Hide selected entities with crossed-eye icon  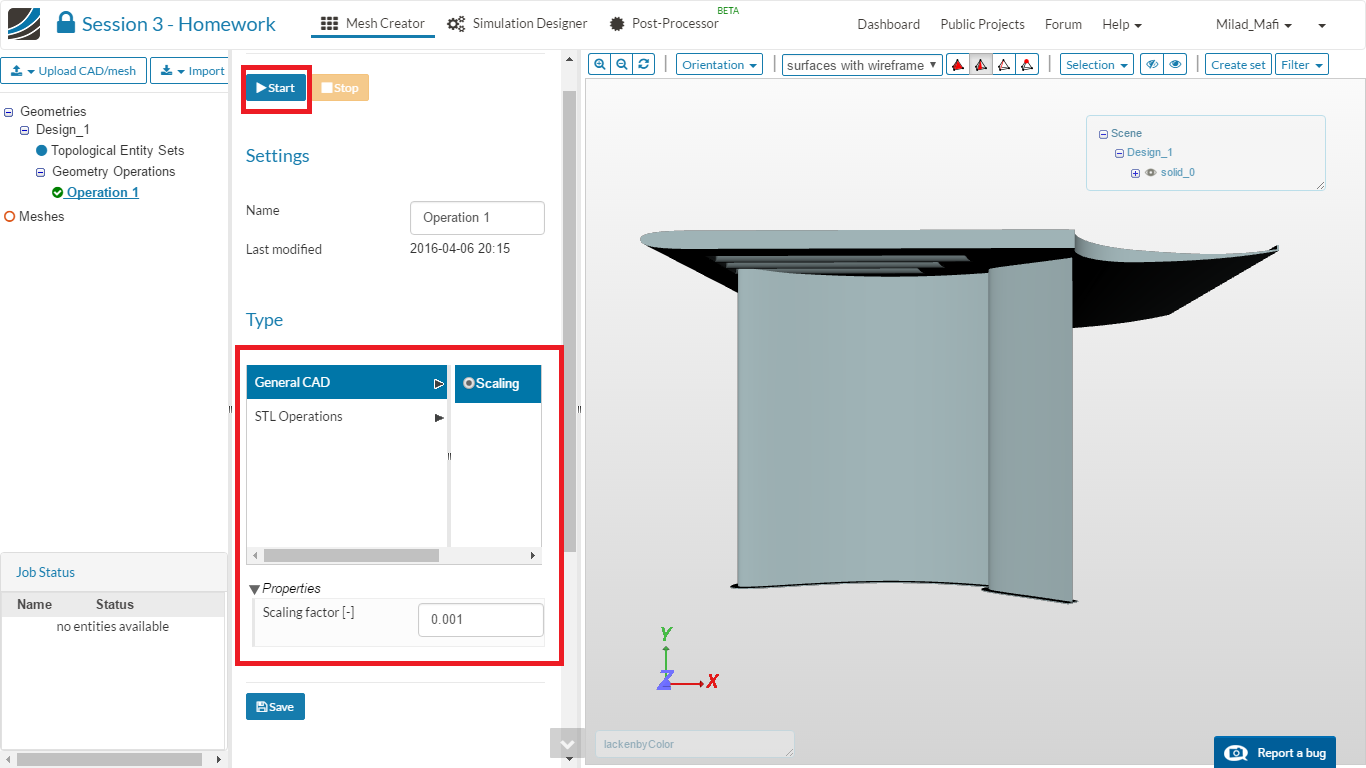point(1153,64)
